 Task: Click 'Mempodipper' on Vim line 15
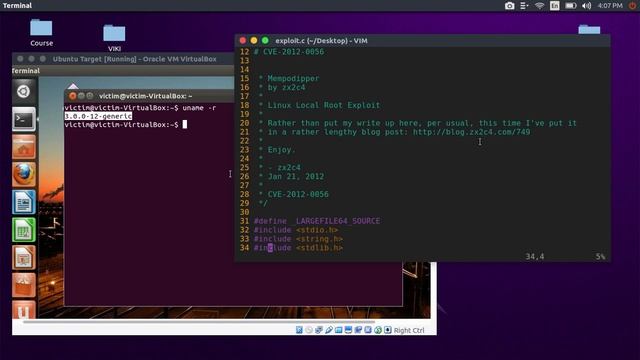[x=293, y=78]
